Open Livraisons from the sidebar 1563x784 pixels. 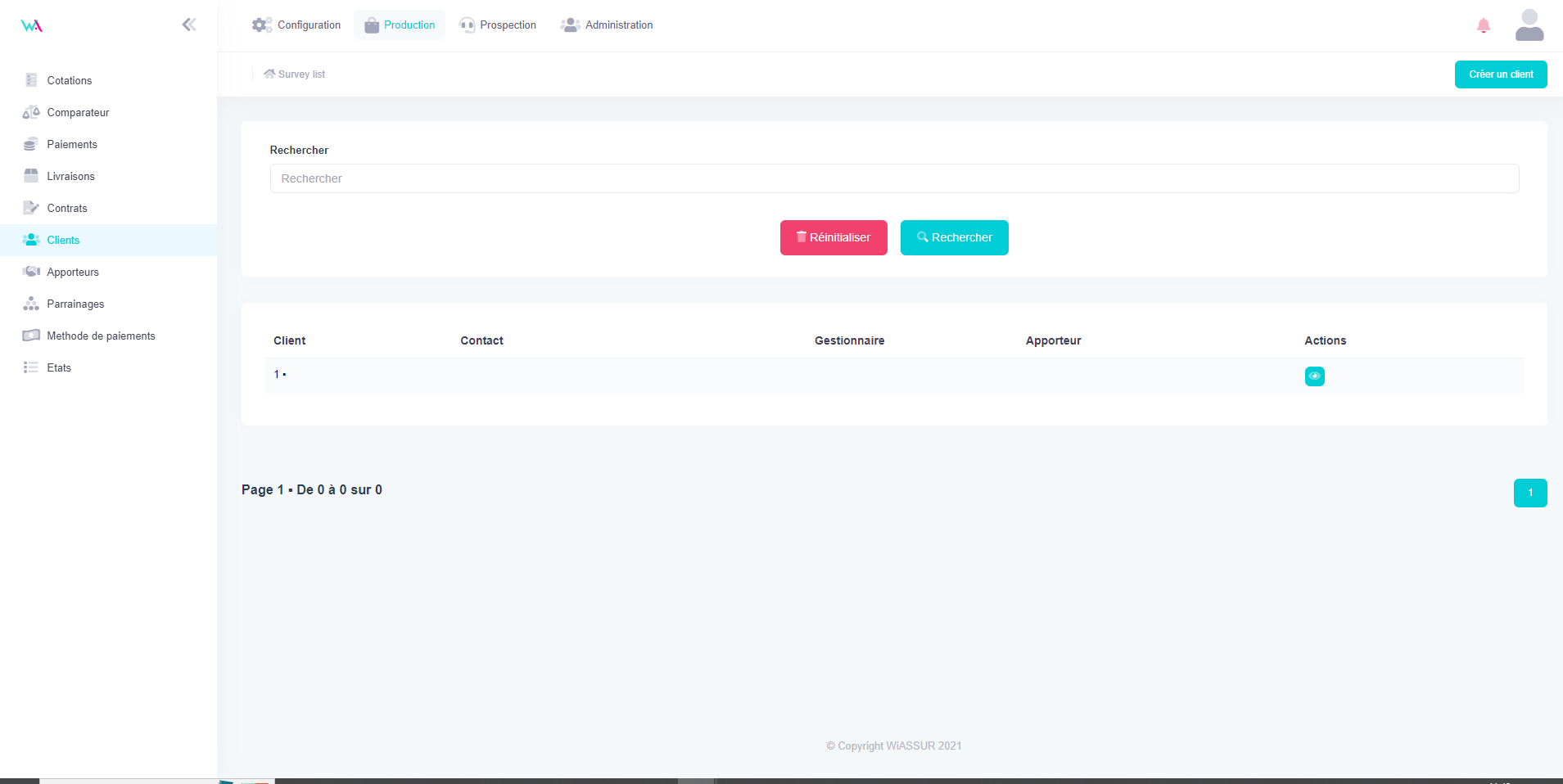click(x=70, y=176)
